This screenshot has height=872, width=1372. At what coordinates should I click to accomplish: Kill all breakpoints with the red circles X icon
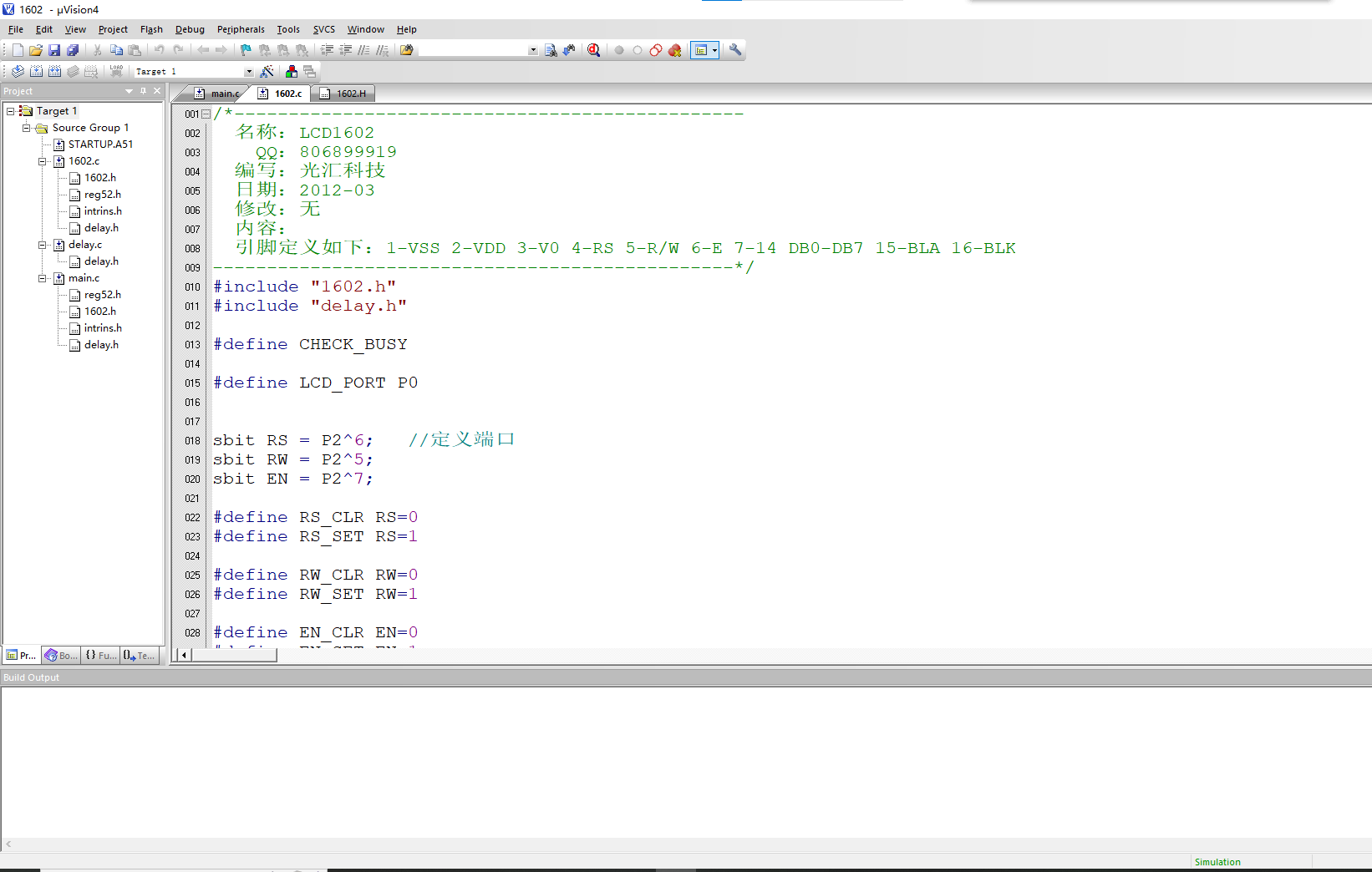click(x=674, y=50)
